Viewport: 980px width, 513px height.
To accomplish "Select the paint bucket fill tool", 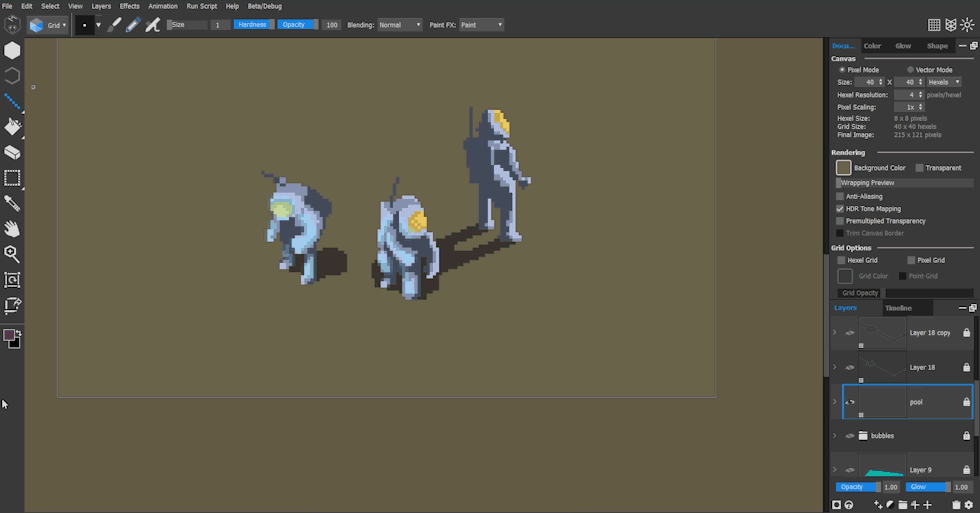I will [x=12, y=127].
